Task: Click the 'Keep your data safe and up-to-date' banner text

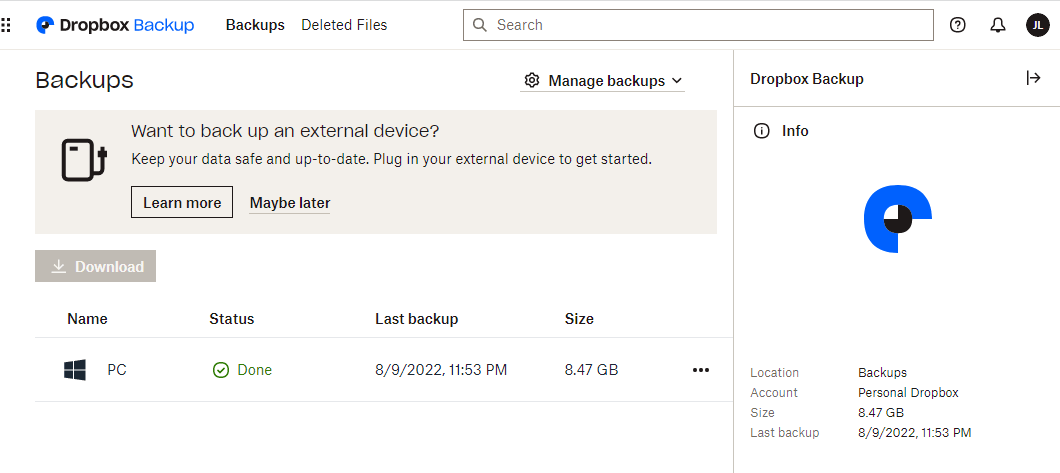Action: (391, 160)
